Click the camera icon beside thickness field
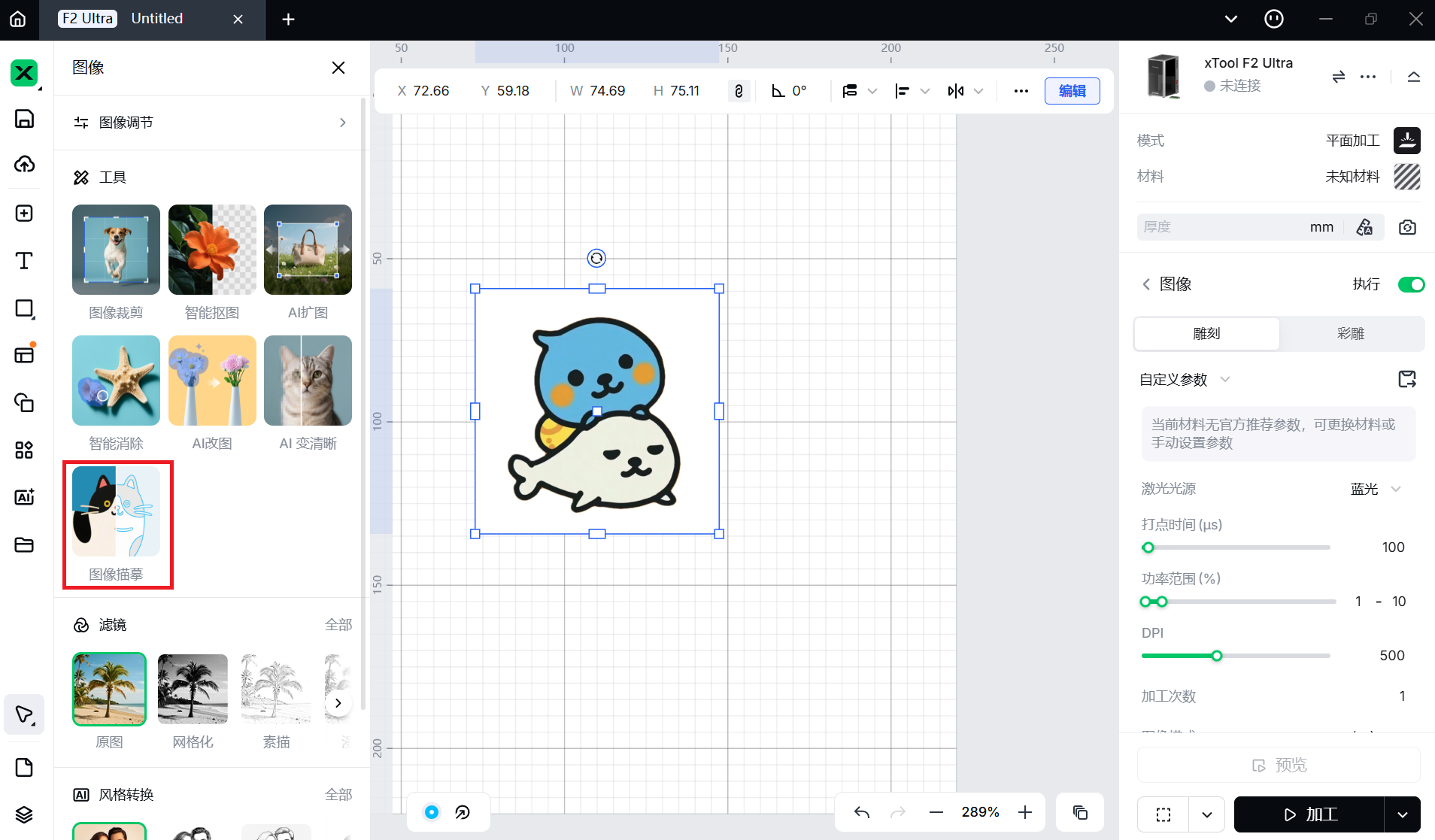This screenshot has width=1435, height=840. (1407, 227)
